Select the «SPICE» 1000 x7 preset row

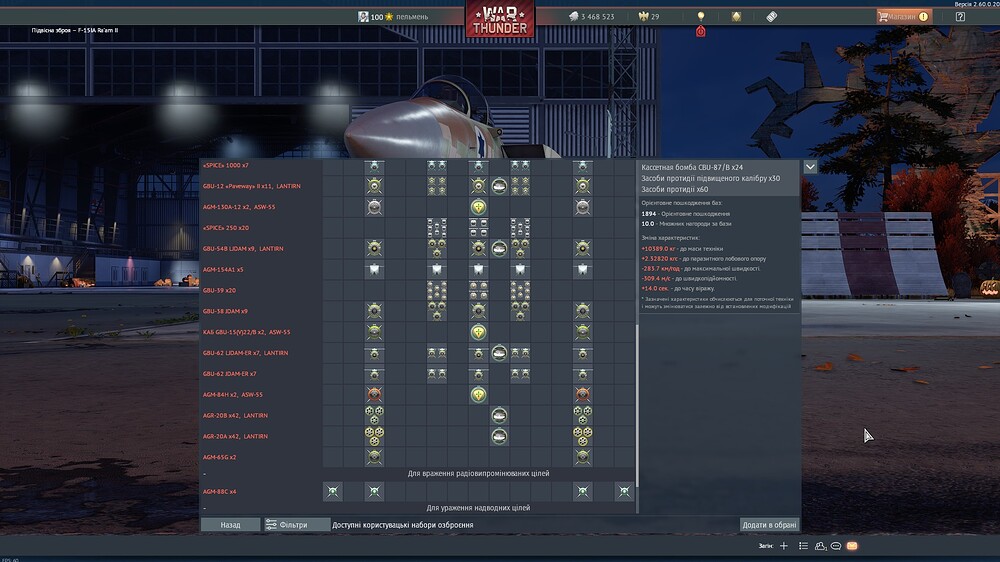226,165
